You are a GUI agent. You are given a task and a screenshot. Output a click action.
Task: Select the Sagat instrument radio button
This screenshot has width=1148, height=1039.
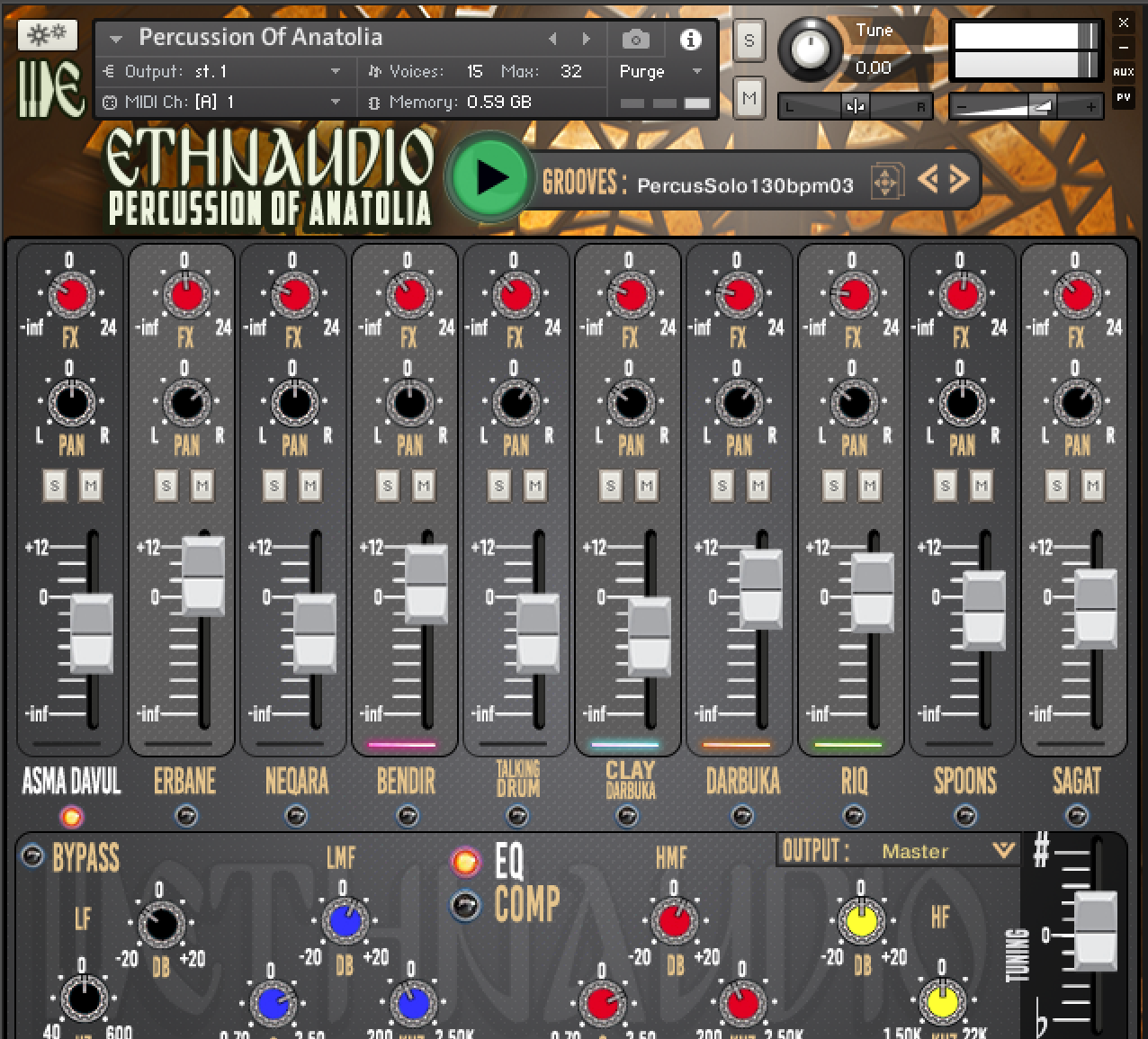(x=1077, y=816)
